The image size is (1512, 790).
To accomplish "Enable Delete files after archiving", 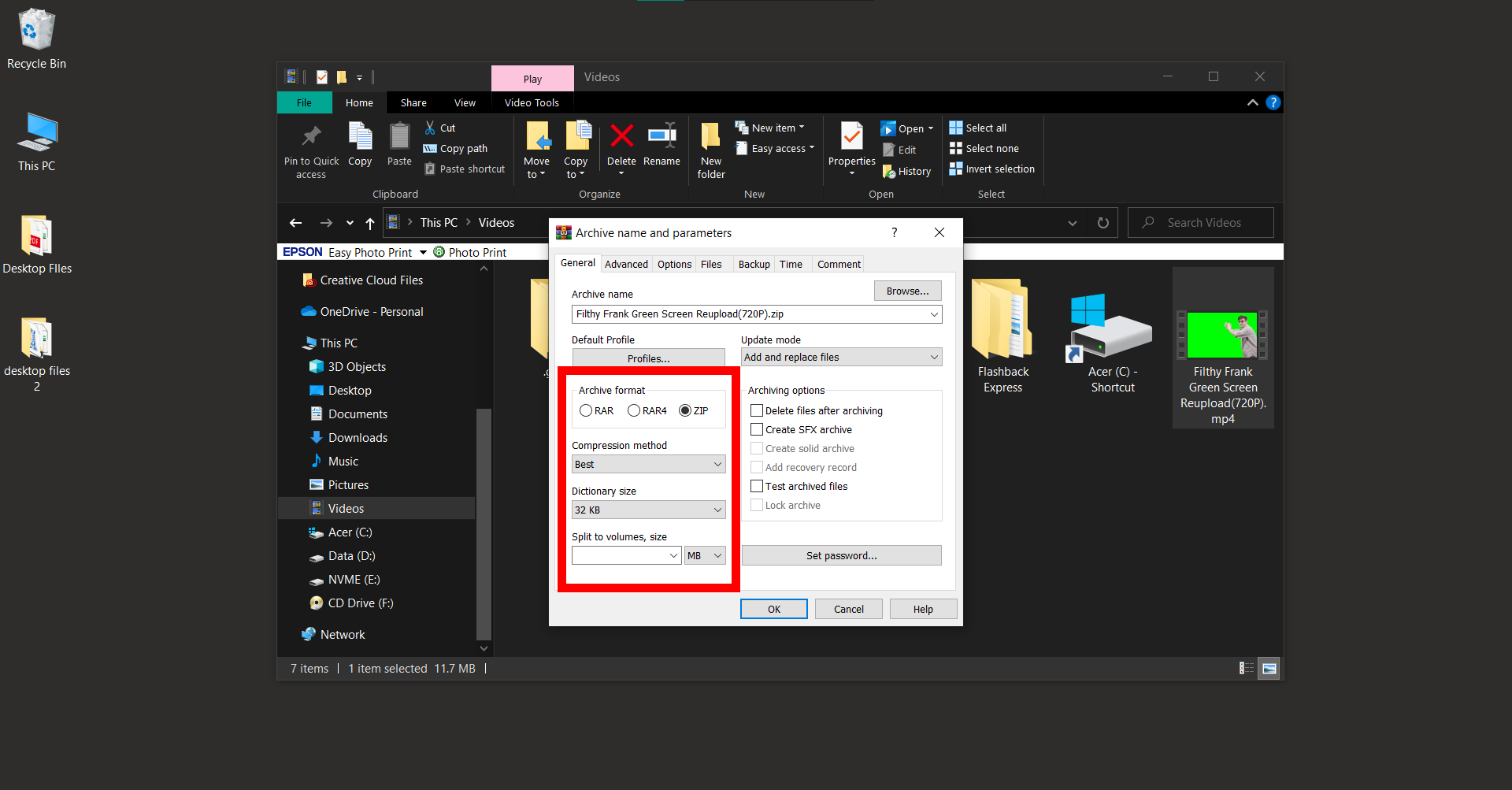I will (x=757, y=410).
